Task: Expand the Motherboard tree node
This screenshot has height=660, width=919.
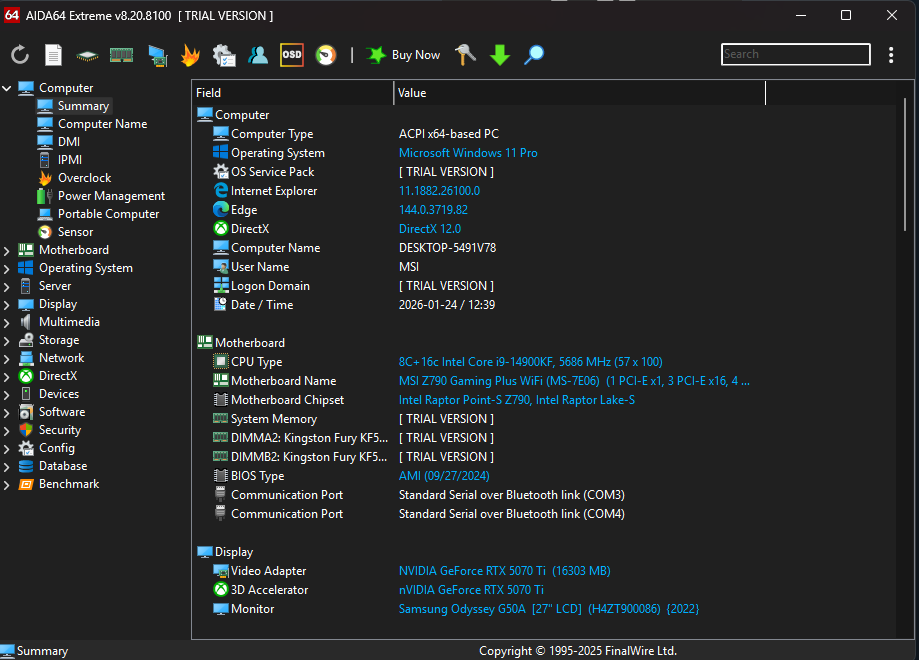Action: pyautogui.click(x=7, y=250)
